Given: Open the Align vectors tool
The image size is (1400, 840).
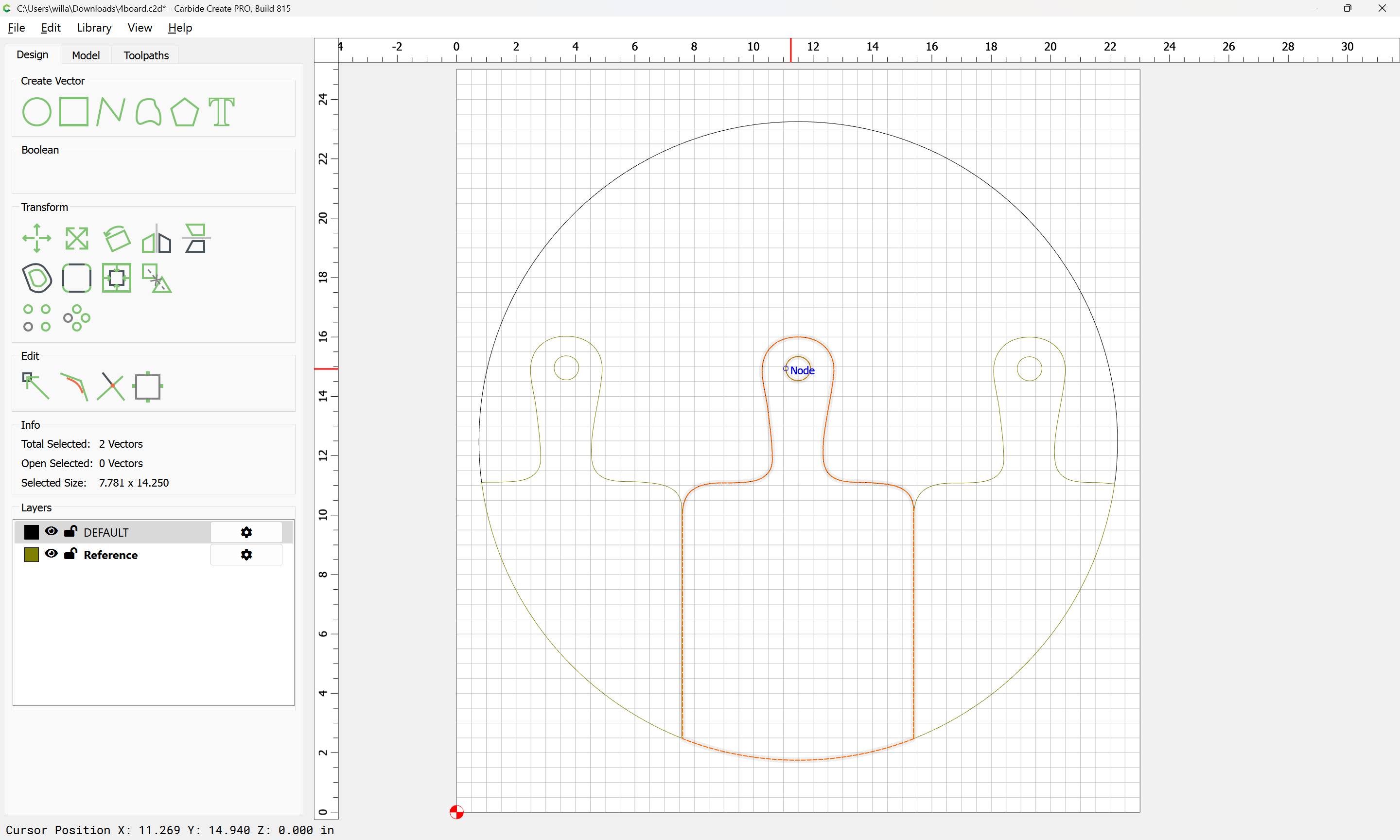Looking at the screenshot, I should tap(196, 238).
